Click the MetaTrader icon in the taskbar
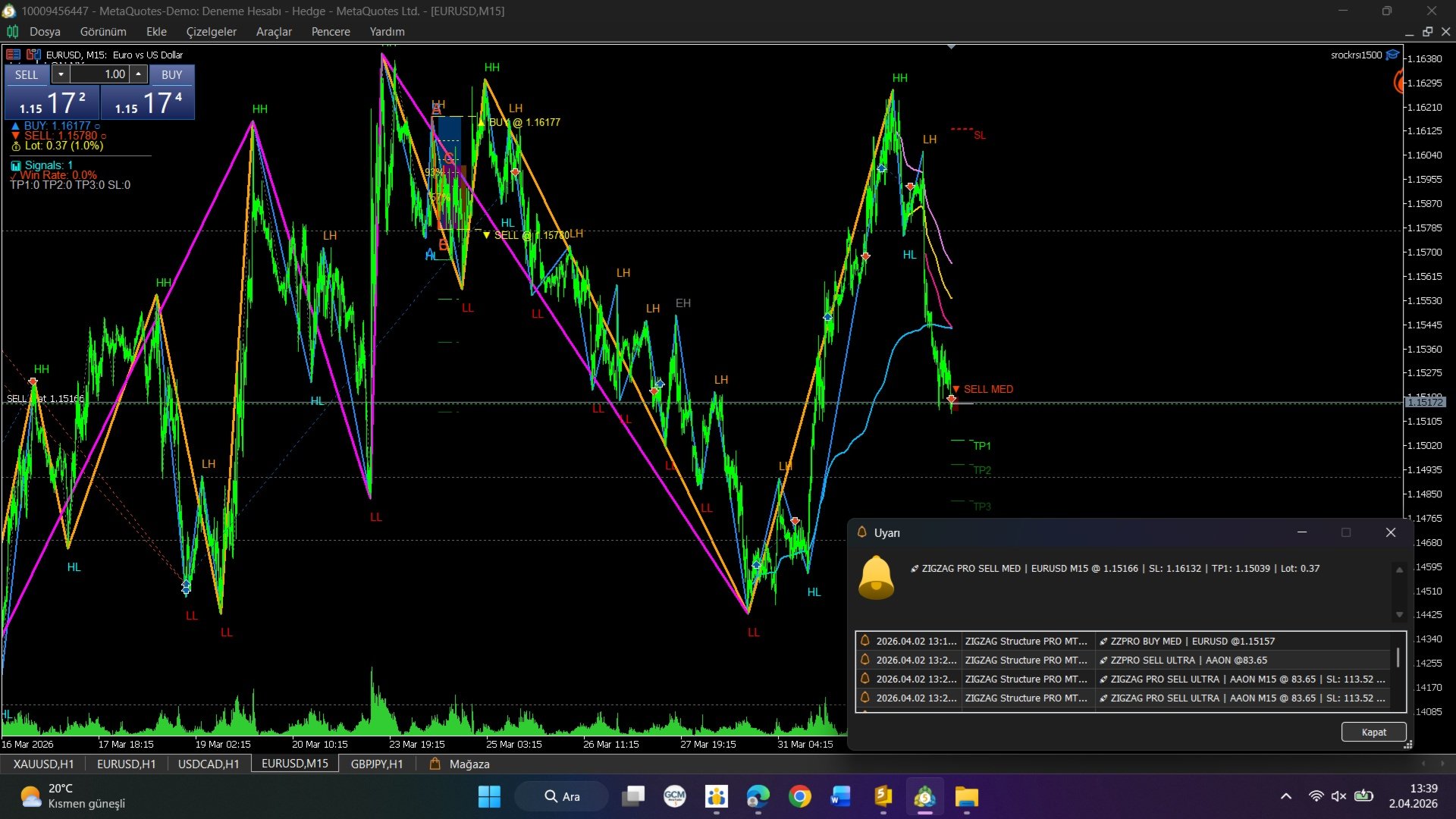The image size is (1456, 819). (x=924, y=797)
